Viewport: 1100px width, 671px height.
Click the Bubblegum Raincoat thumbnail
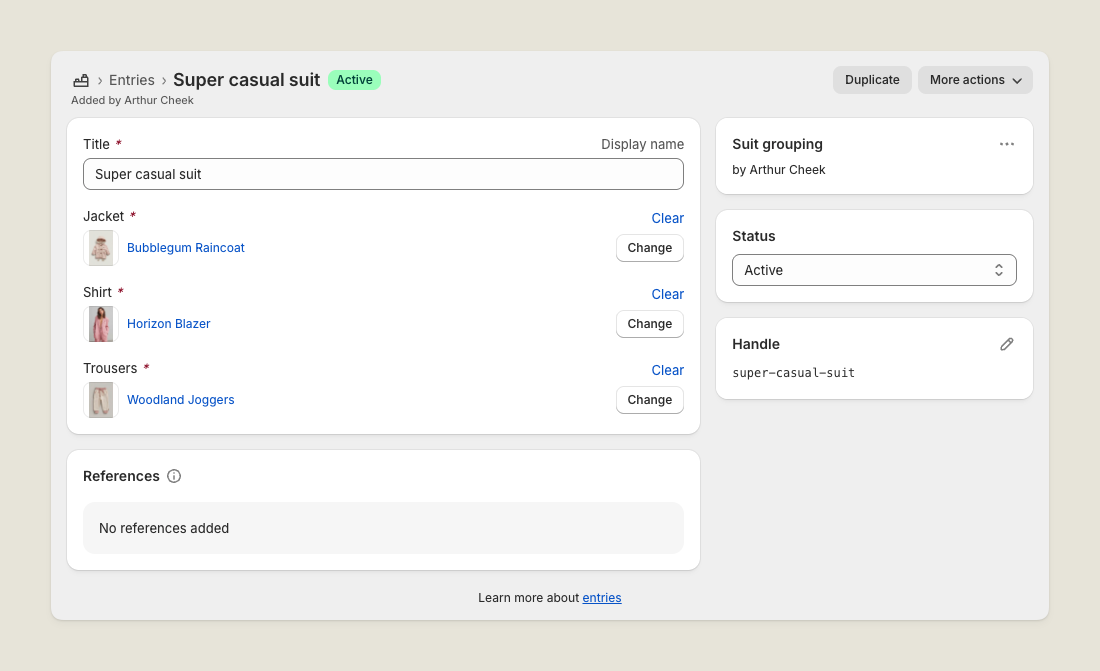tap(101, 248)
